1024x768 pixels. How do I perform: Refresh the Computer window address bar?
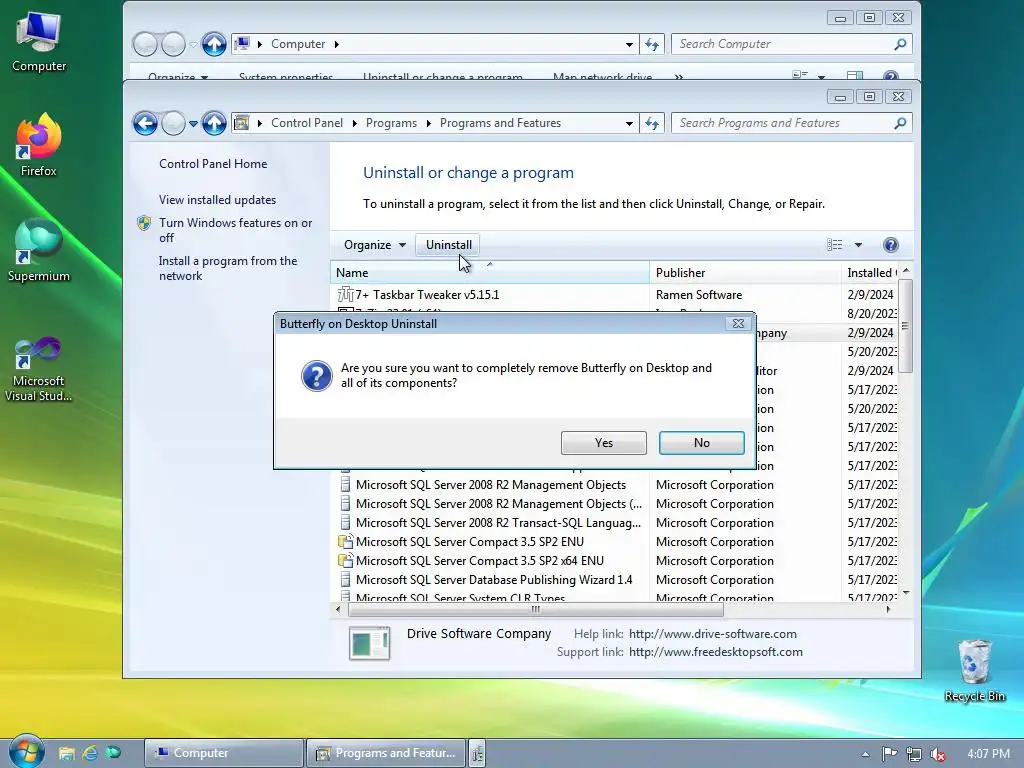click(x=652, y=44)
